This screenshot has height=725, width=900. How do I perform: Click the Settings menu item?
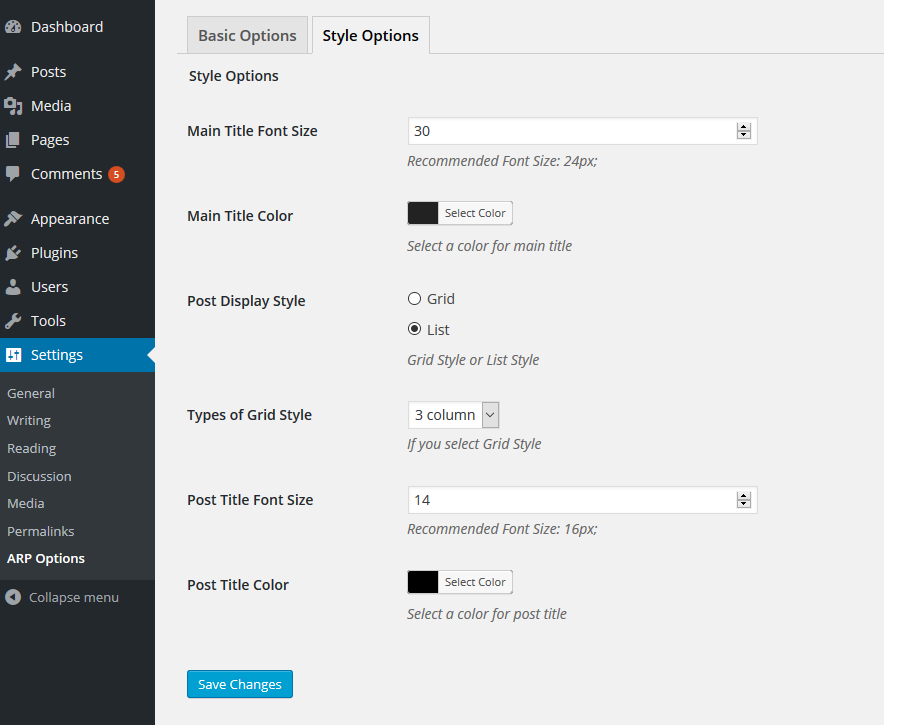coord(77,355)
